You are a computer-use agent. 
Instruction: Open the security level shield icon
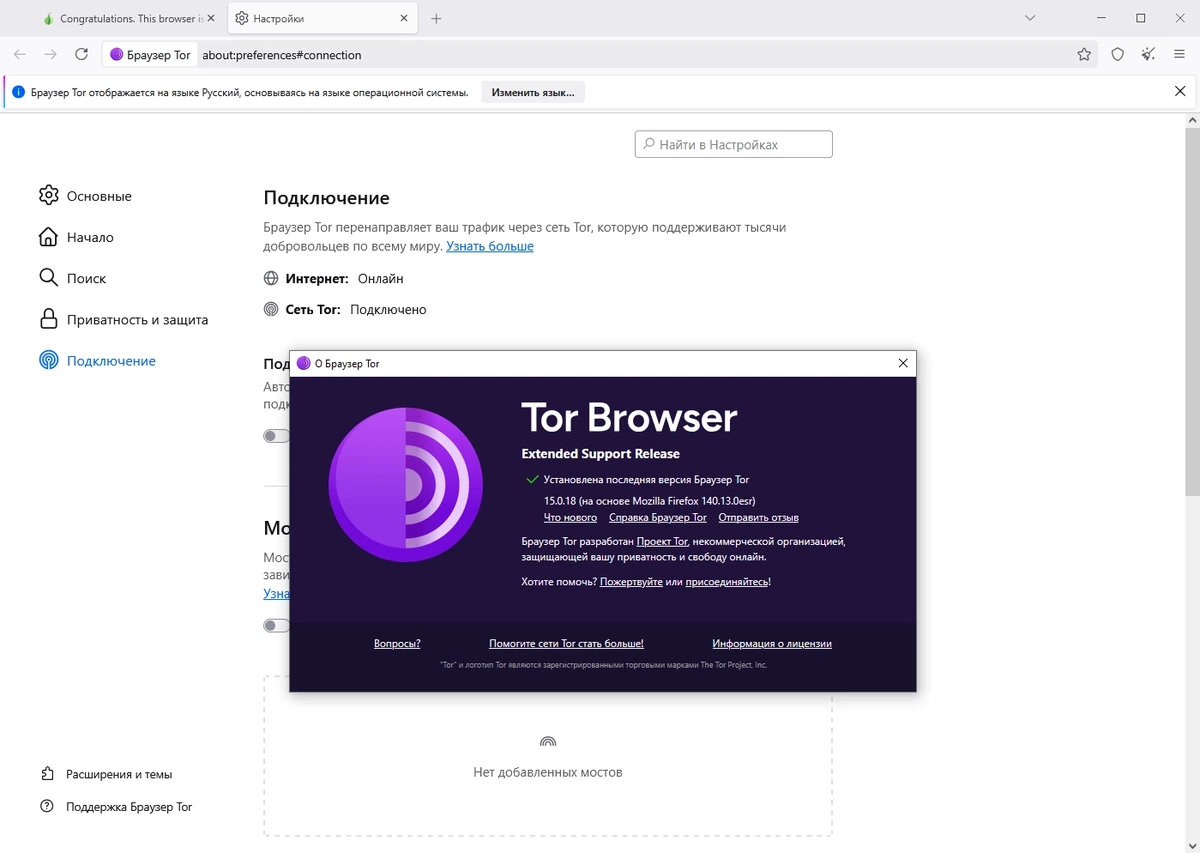[x=1118, y=55]
